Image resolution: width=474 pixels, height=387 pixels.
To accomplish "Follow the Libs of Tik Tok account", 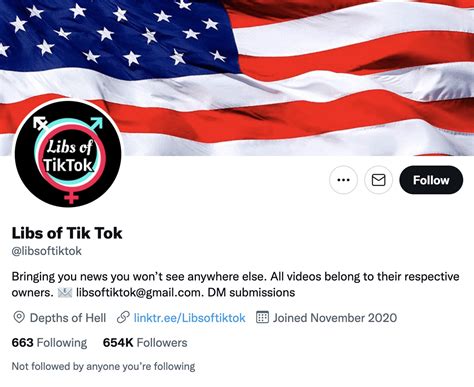I will (431, 180).
